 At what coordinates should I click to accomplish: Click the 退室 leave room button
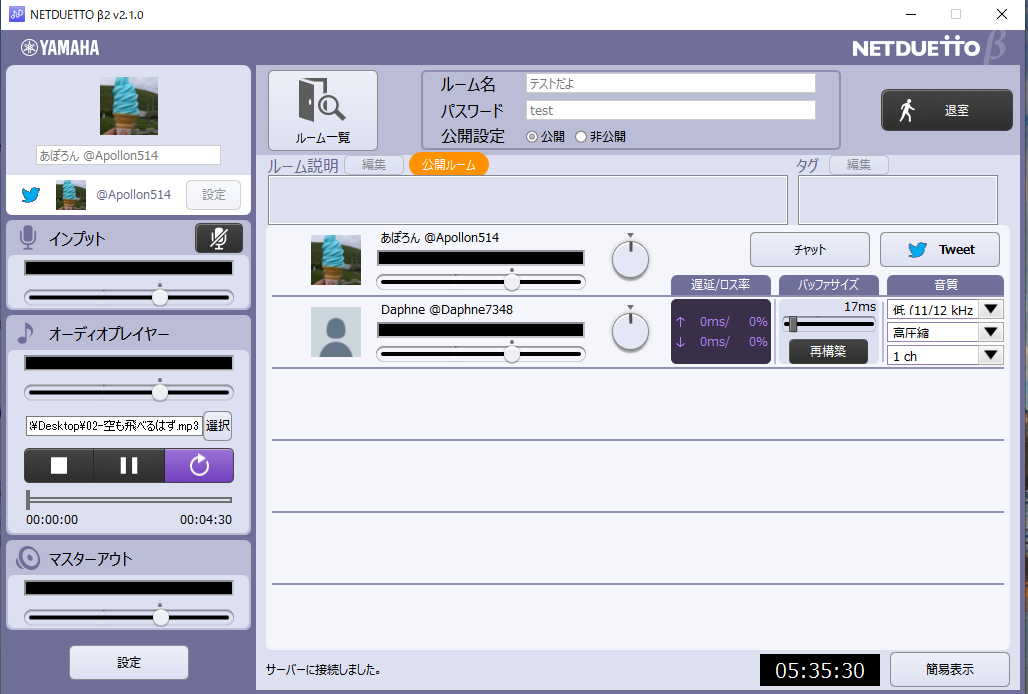click(947, 110)
